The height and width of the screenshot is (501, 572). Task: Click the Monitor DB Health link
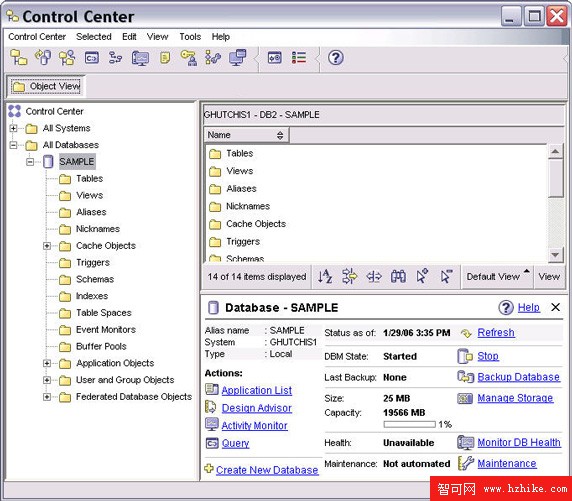519,442
